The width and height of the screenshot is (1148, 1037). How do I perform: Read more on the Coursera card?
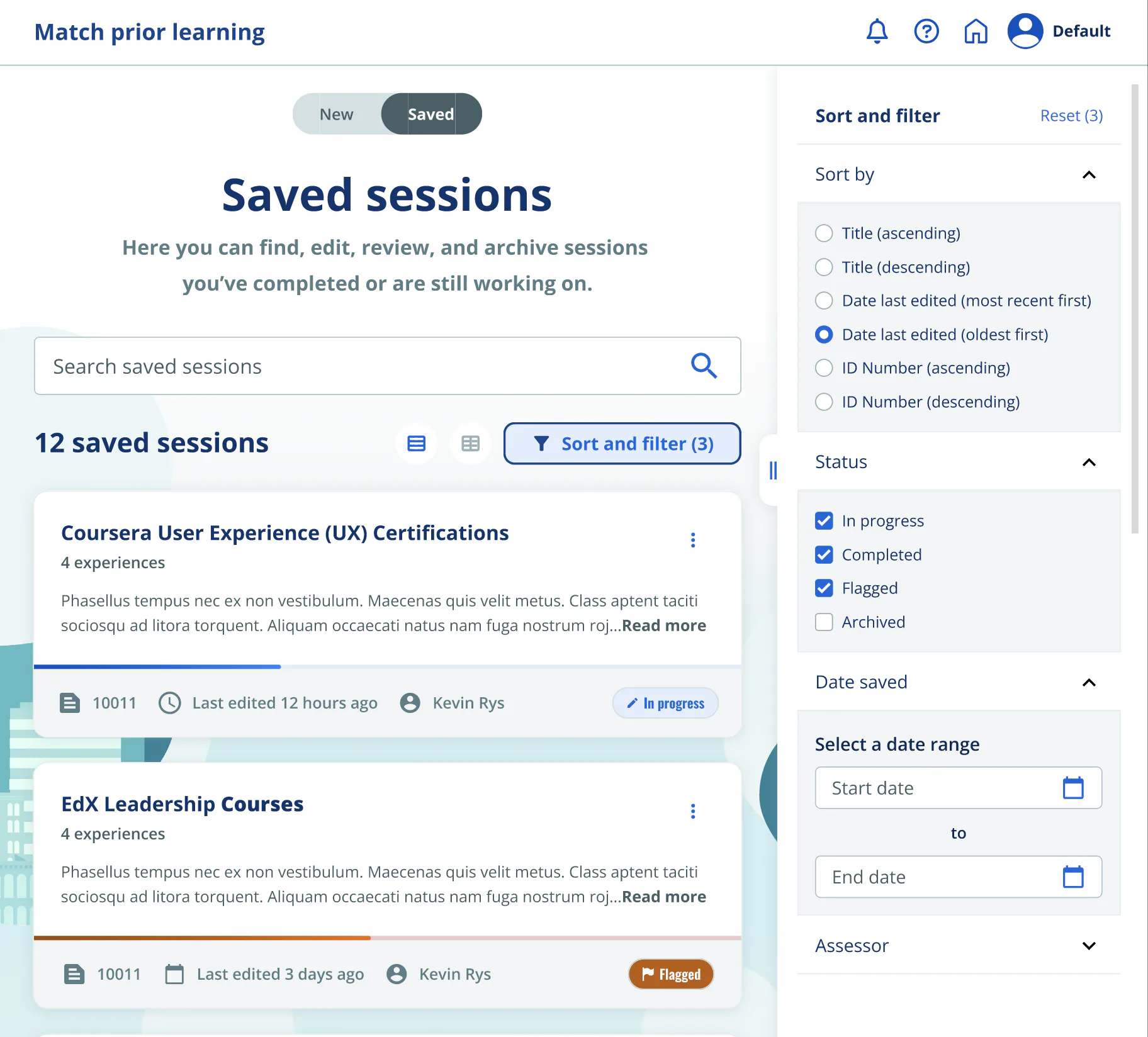tap(664, 625)
